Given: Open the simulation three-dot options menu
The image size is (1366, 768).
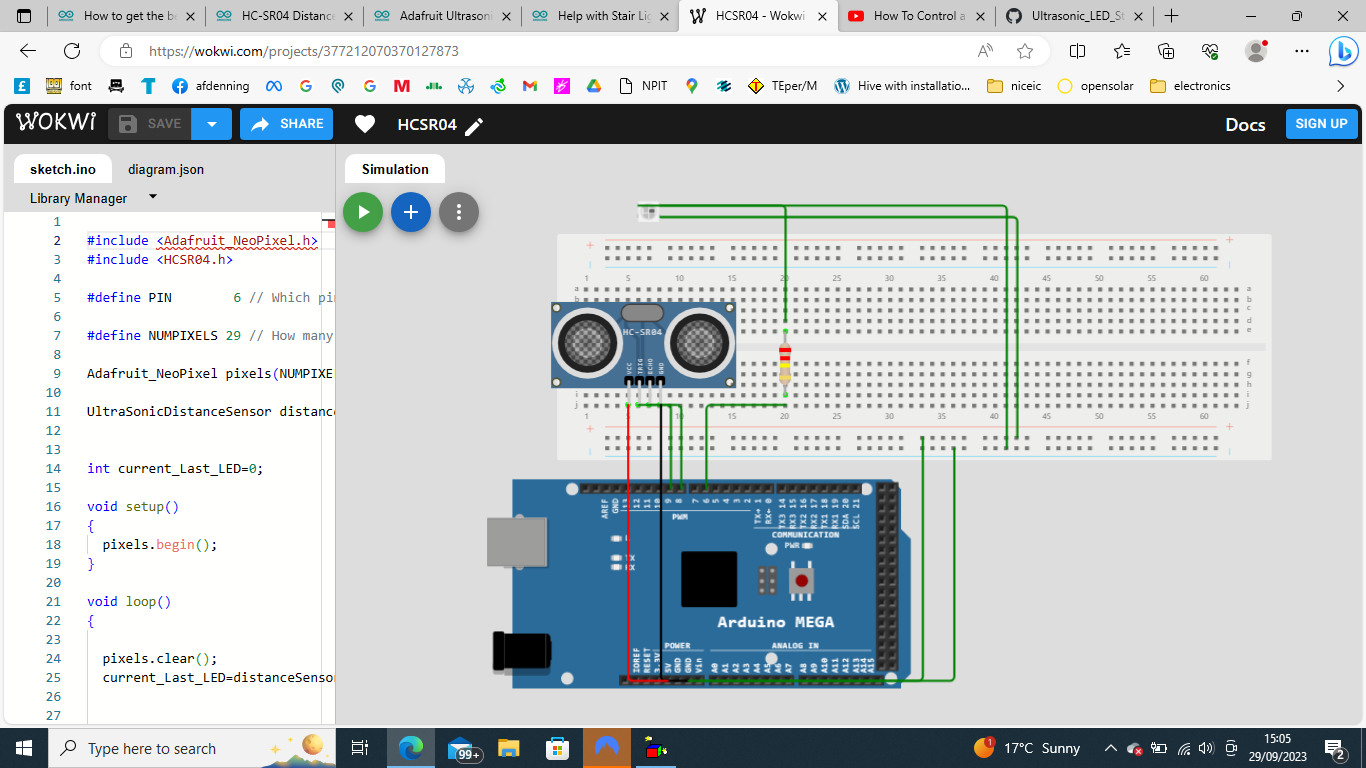Looking at the screenshot, I should point(459,212).
